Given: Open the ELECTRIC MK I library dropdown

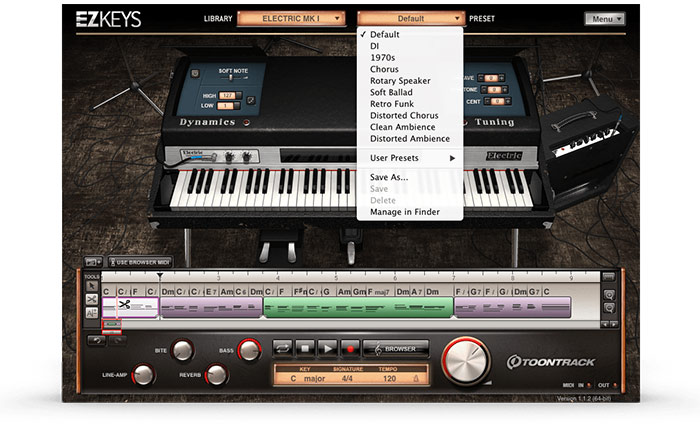Looking at the screenshot, I should (291, 19).
